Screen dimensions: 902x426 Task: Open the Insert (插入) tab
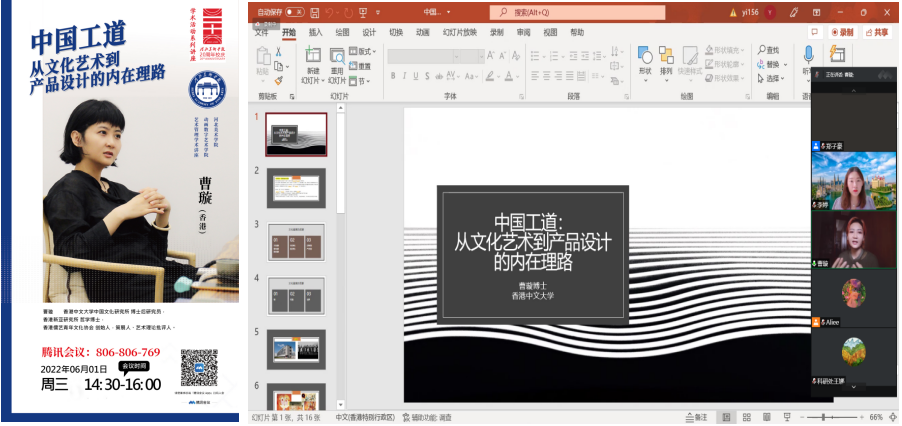coord(315,32)
